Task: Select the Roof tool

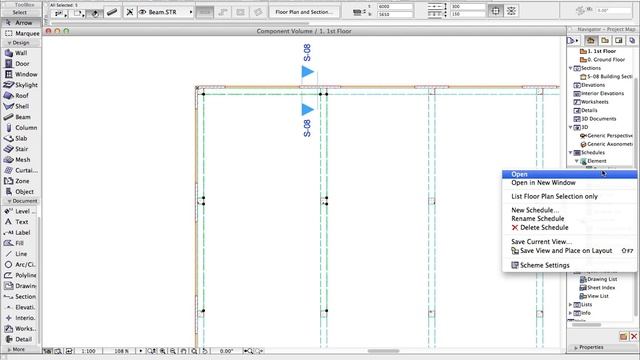Action: pyautogui.click(x=20, y=96)
